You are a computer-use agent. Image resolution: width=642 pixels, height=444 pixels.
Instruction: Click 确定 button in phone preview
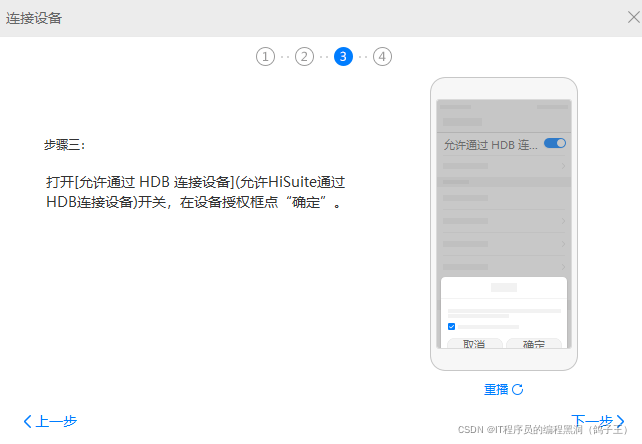pyautogui.click(x=534, y=343)
